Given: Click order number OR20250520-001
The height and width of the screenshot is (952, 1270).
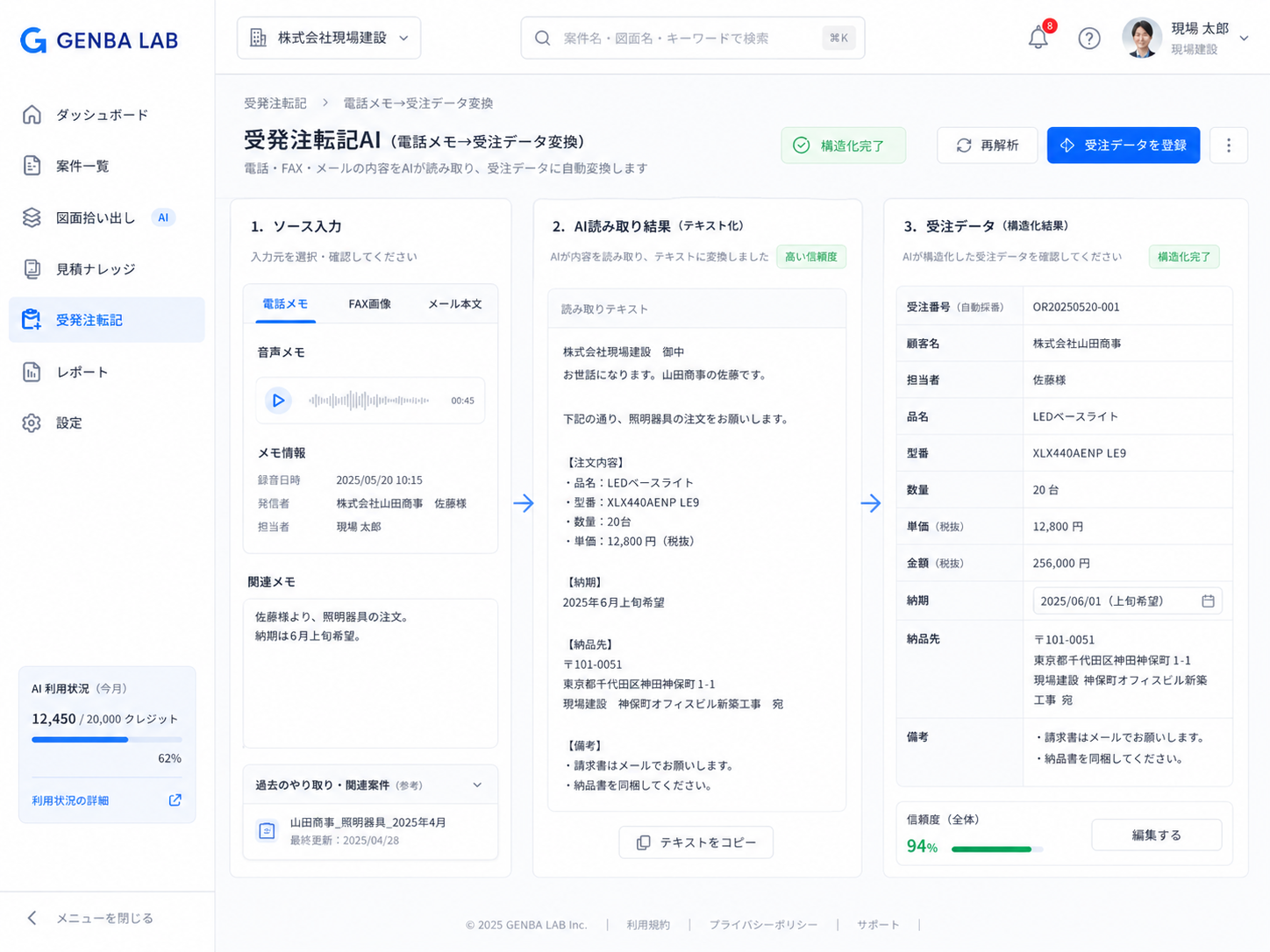Looking at the screenshot, I should tap(1076, 307).
